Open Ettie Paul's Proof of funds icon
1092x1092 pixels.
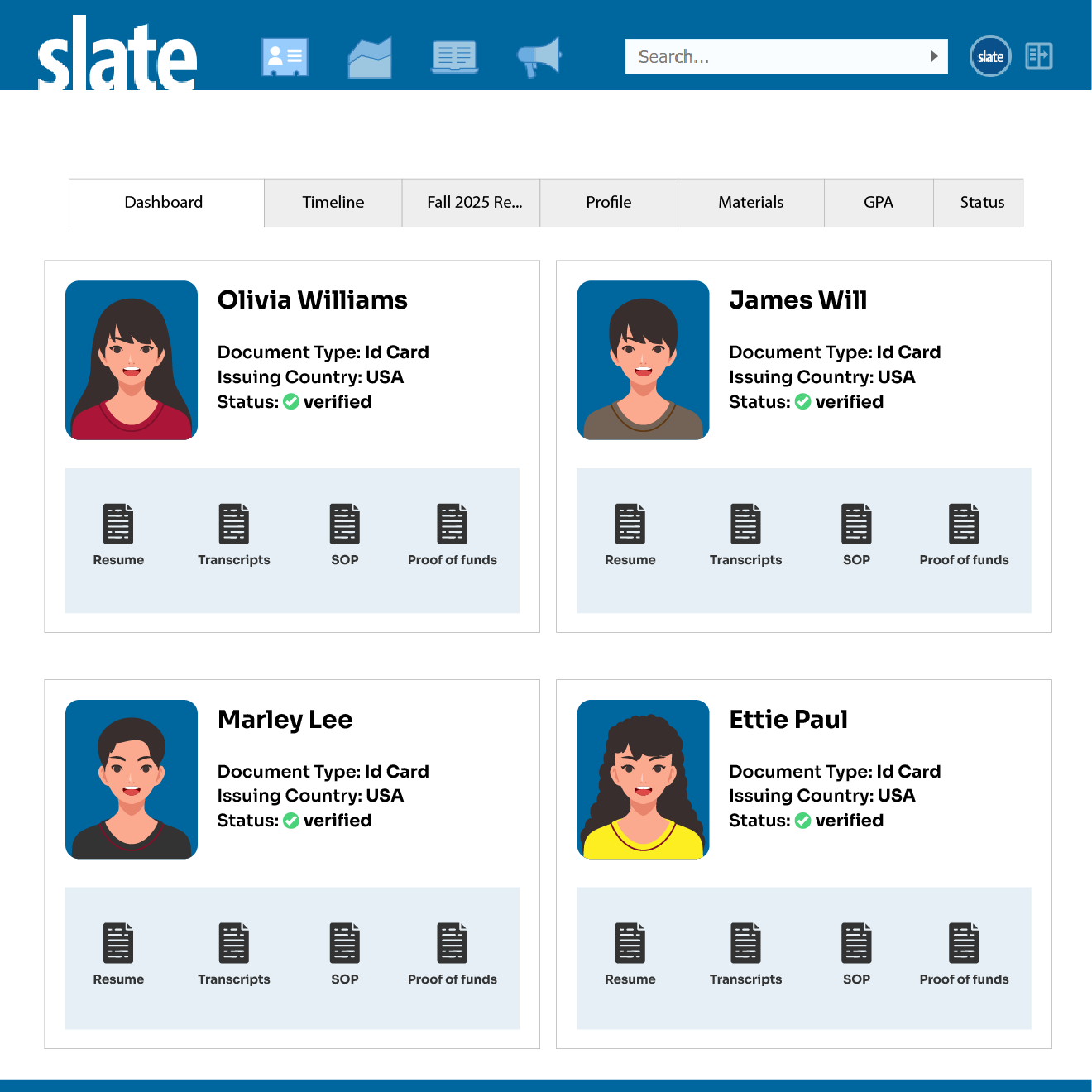click(x=964, y=941)
